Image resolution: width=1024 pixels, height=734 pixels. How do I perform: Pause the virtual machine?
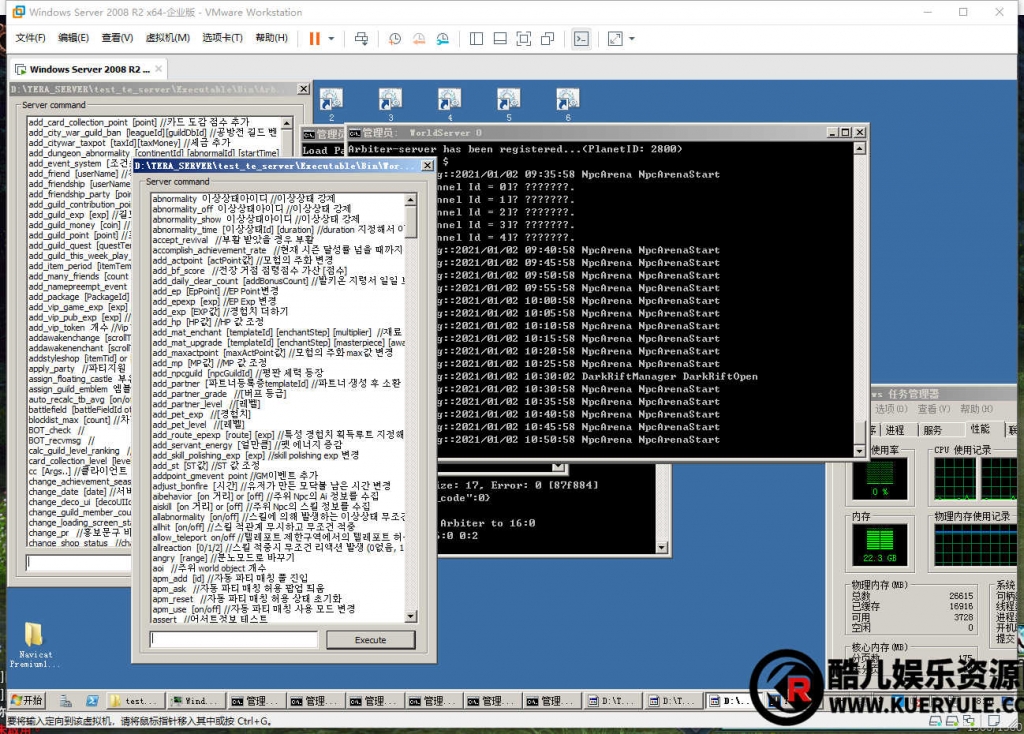[314, 39]
